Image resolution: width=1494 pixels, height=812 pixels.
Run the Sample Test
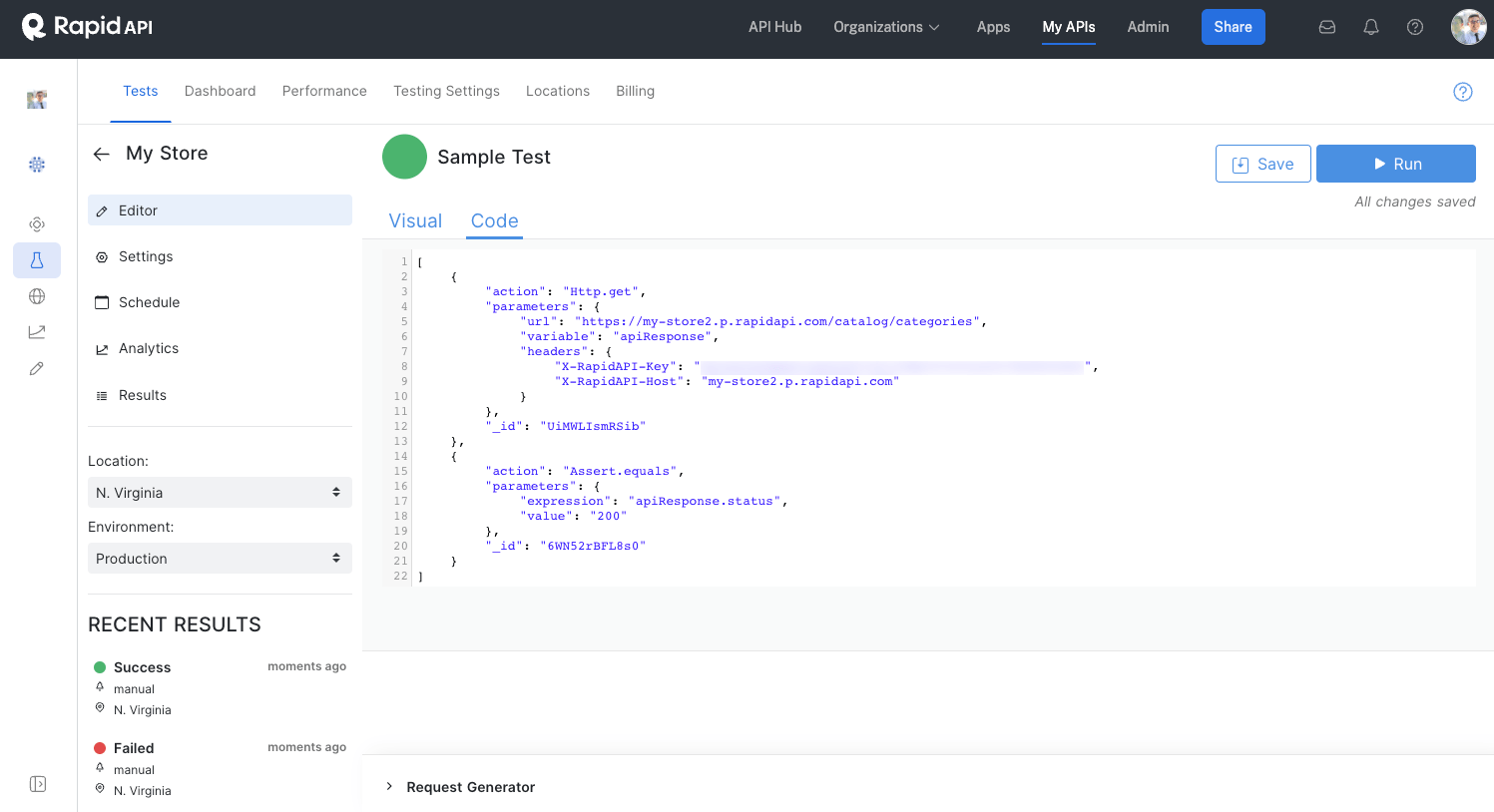[x=1396, y=163]
